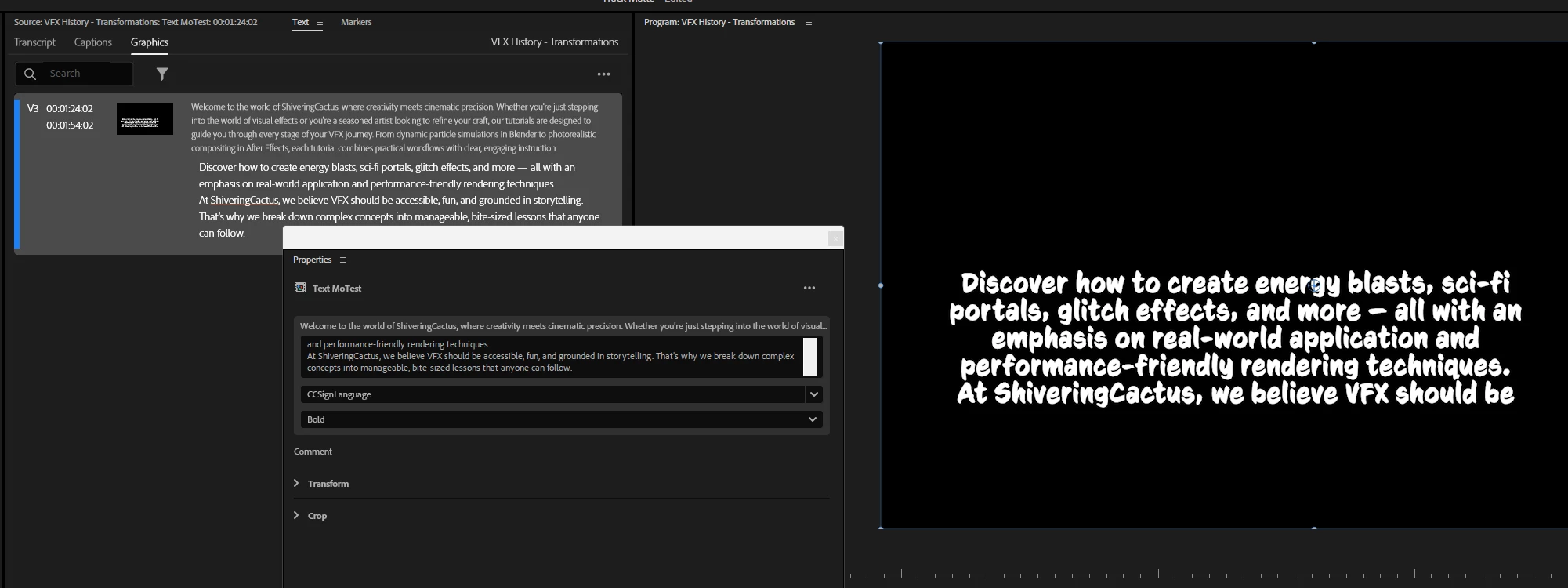Open the Graphics tab three-dot menu
The width and height of the screenshot is (1568, 588).
pos(603,74)
